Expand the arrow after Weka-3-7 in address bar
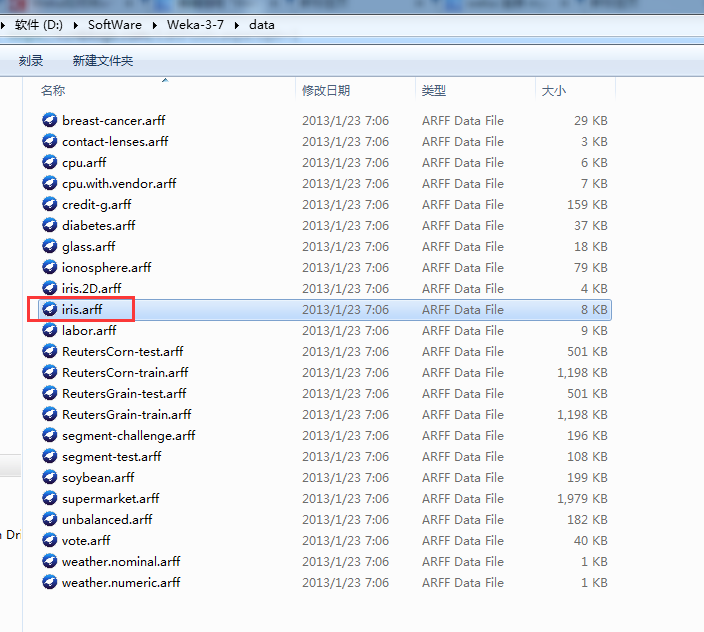Image resolution: width=704 pixels, height=632 pixels. 237,25
